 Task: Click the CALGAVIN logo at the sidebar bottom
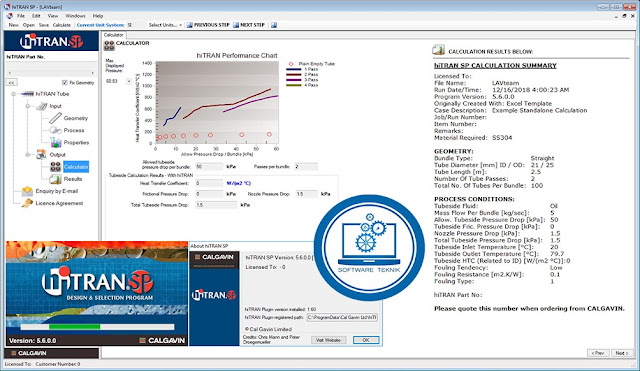click(29, 353)
